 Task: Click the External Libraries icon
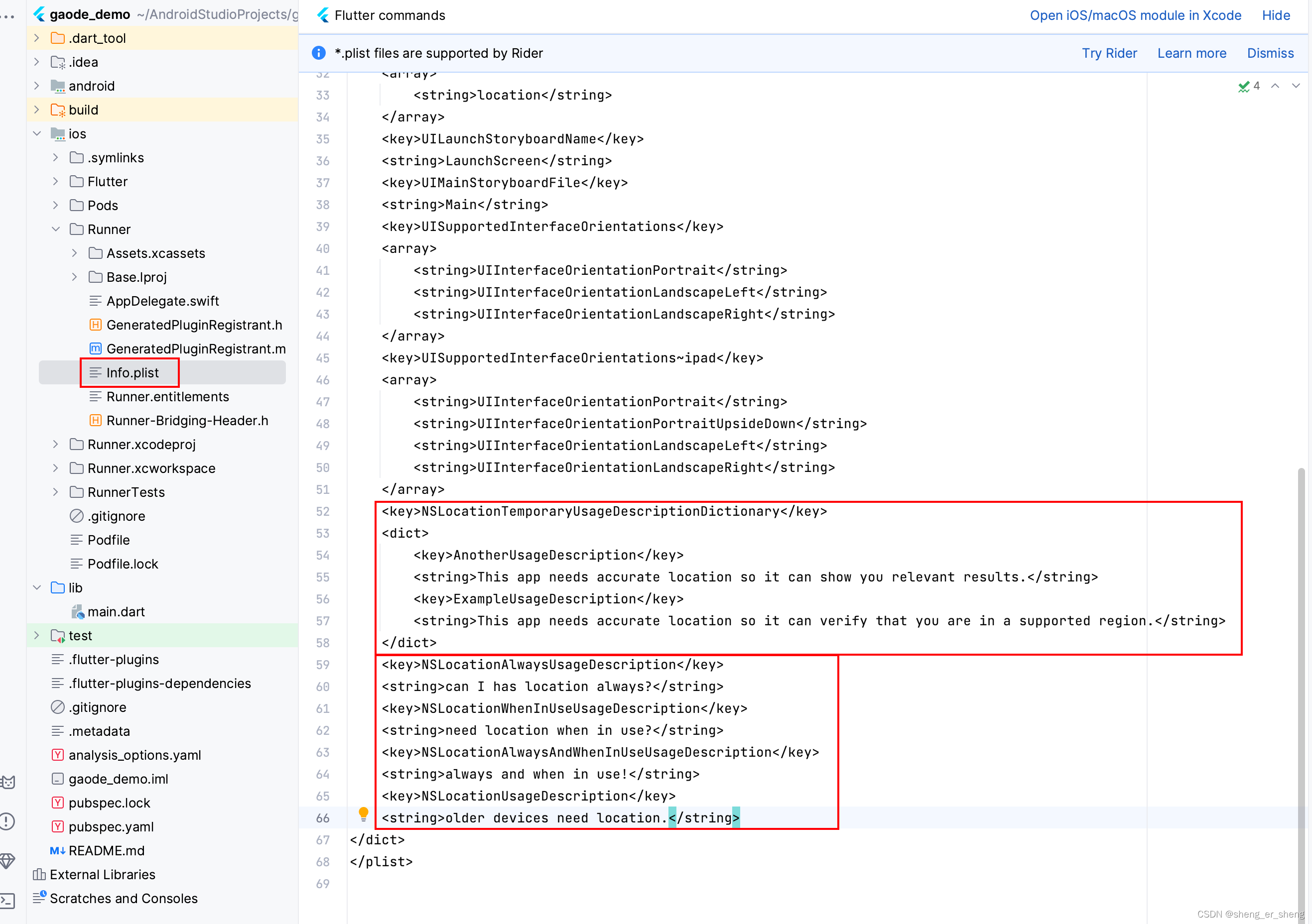(39, 874)
